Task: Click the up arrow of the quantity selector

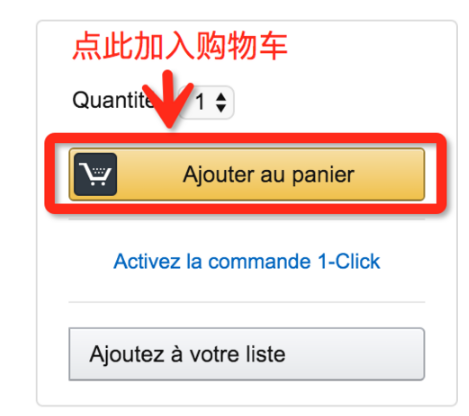Action: pos(221,97)
